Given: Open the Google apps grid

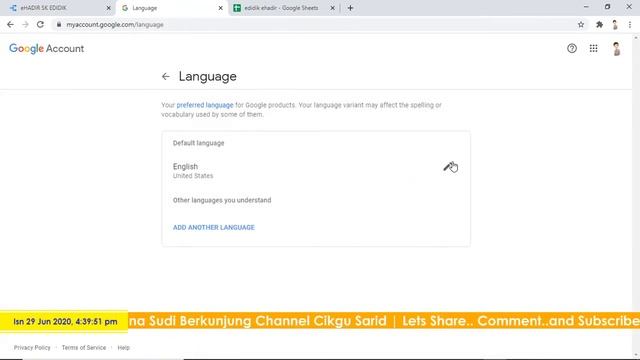Looking at the screenshot, I should pyautogui.click(x=593, y=49).
